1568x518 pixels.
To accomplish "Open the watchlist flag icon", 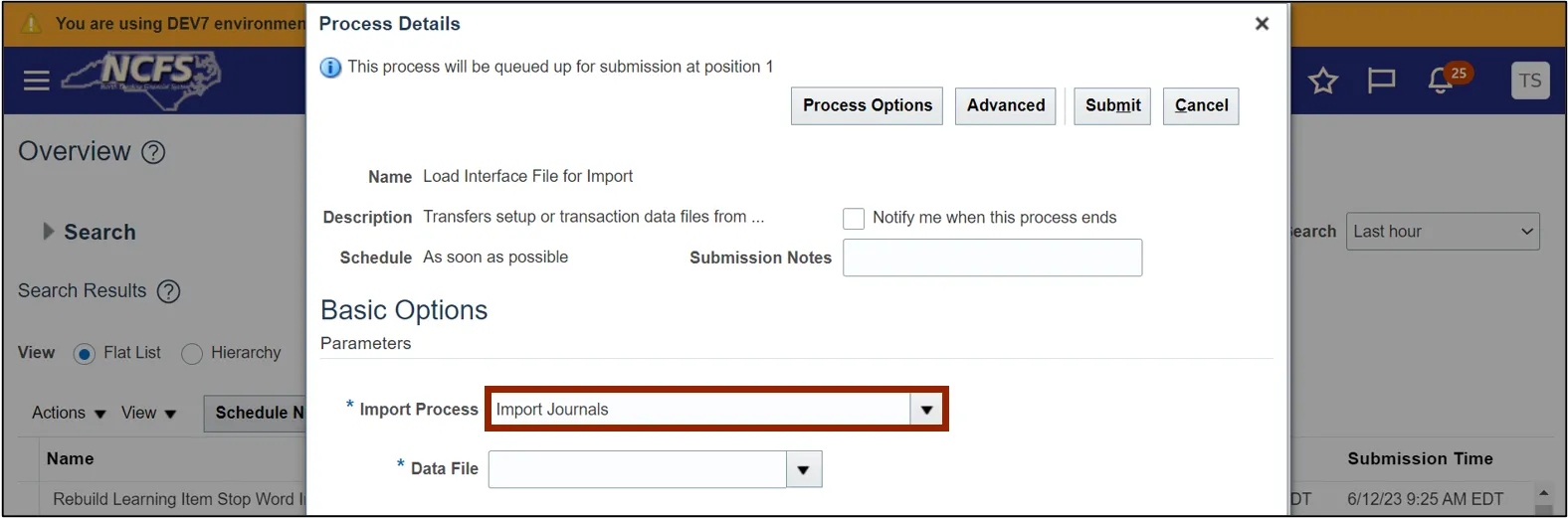I will pyautogui.click(x=1381, y=81).
